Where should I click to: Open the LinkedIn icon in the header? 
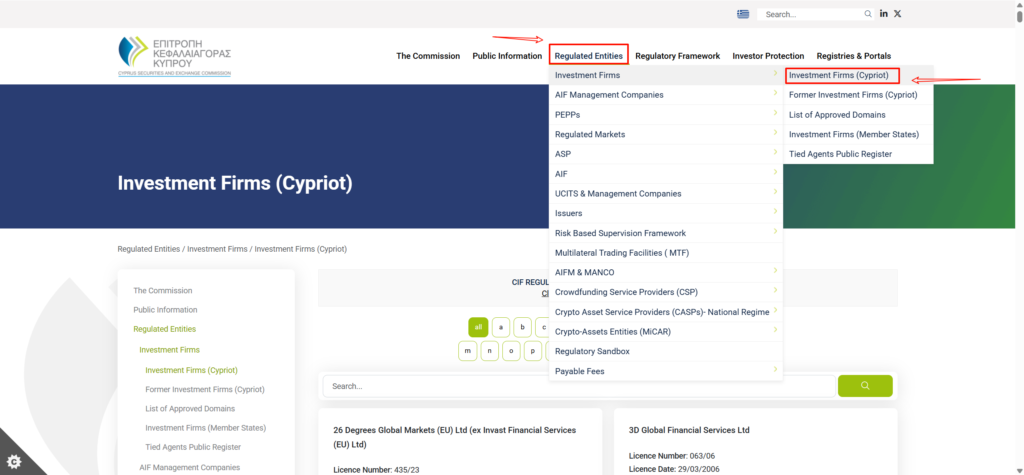[884, 14]
